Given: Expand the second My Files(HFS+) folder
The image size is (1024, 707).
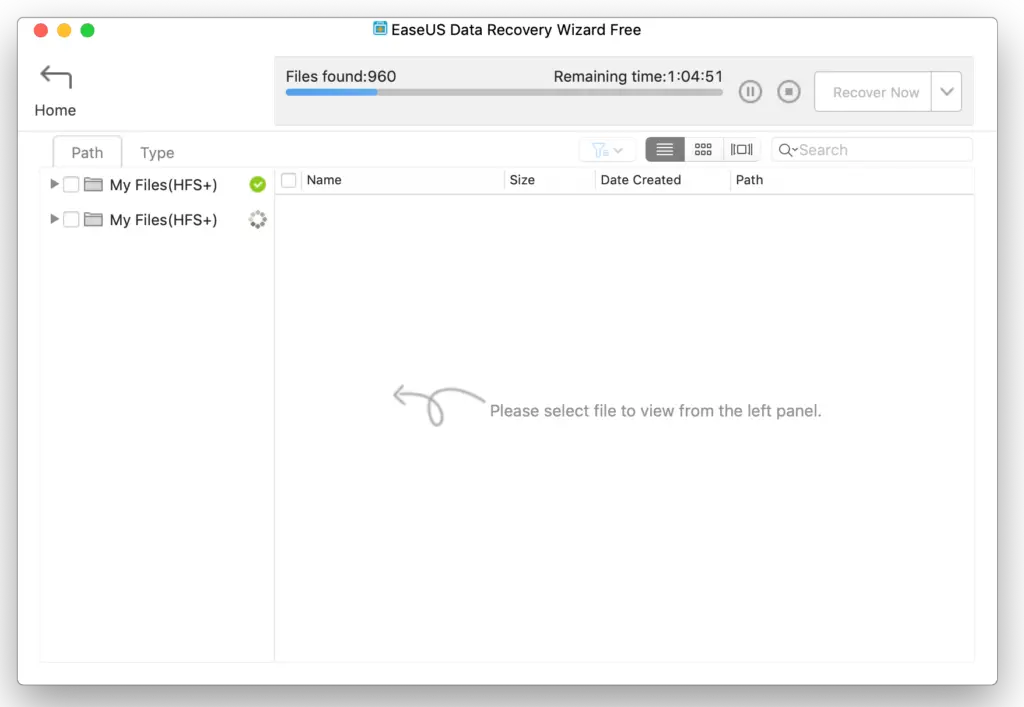Looking at the screenshot, I should (x=54, y=219).
